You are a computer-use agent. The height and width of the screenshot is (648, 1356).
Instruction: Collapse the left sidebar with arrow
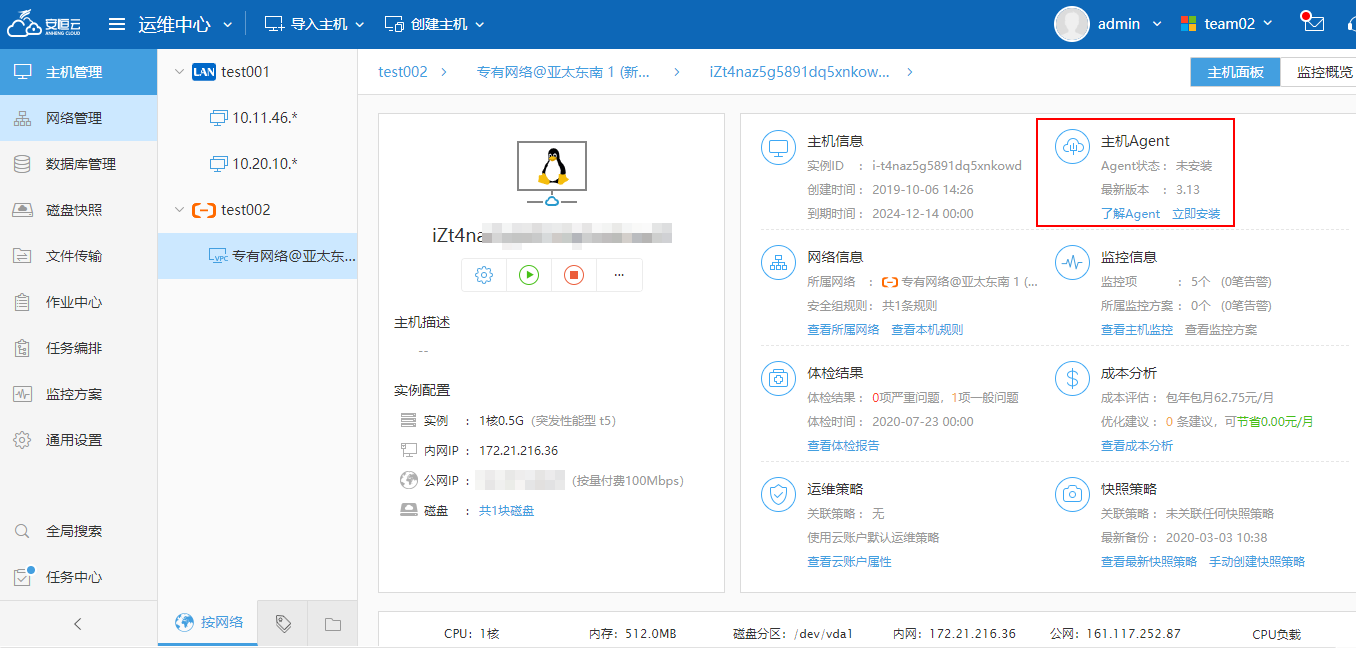click(x=78, y=624)
